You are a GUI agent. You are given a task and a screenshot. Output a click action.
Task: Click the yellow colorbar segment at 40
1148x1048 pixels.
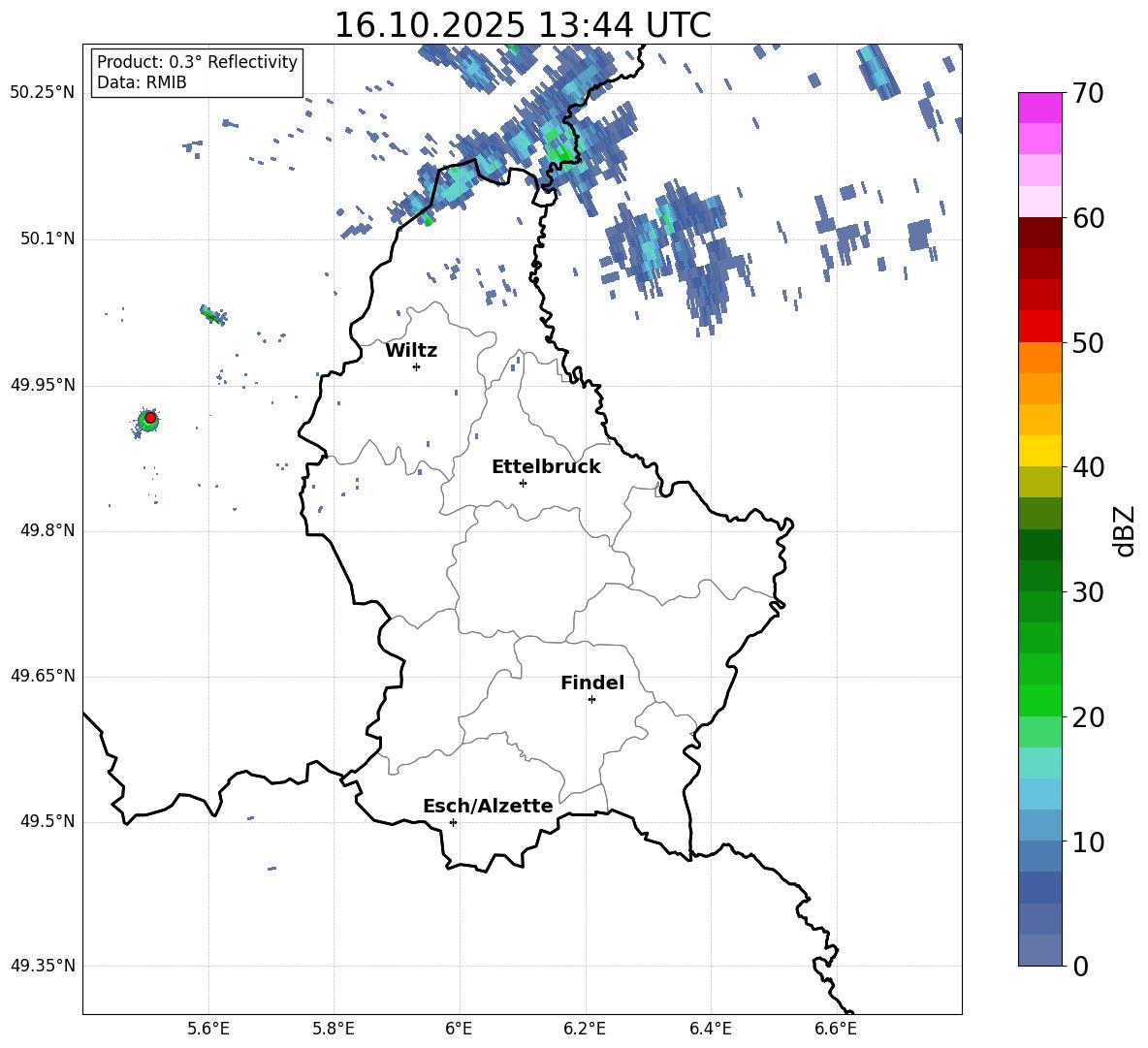1039,451
